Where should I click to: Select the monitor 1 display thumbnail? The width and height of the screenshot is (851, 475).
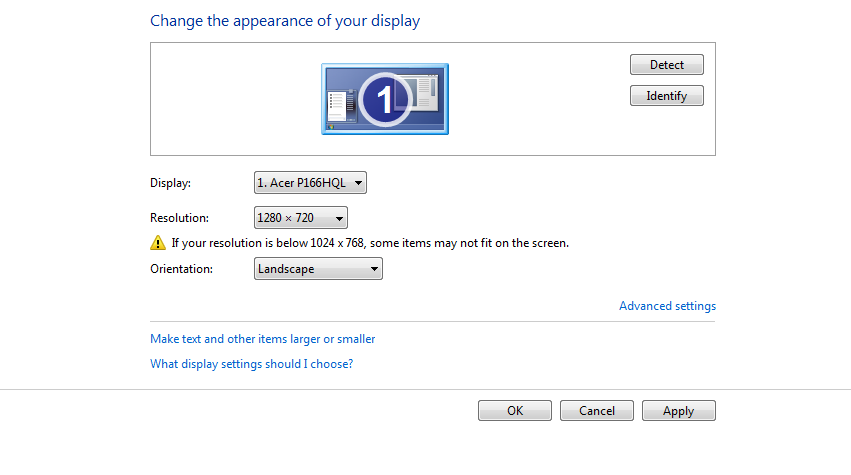coord(385,99)
